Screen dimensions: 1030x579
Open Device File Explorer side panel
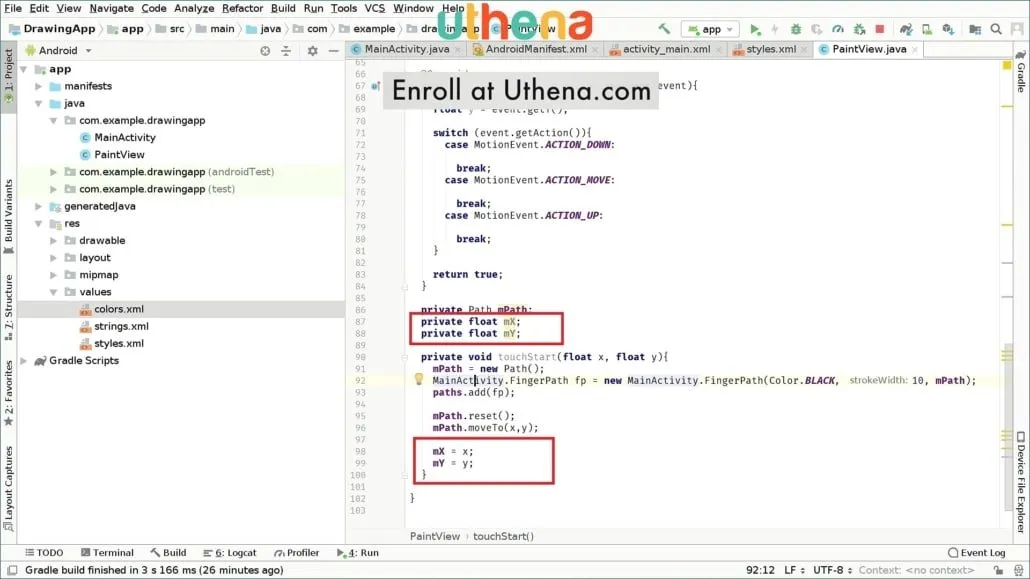(x=1021, y=482)
